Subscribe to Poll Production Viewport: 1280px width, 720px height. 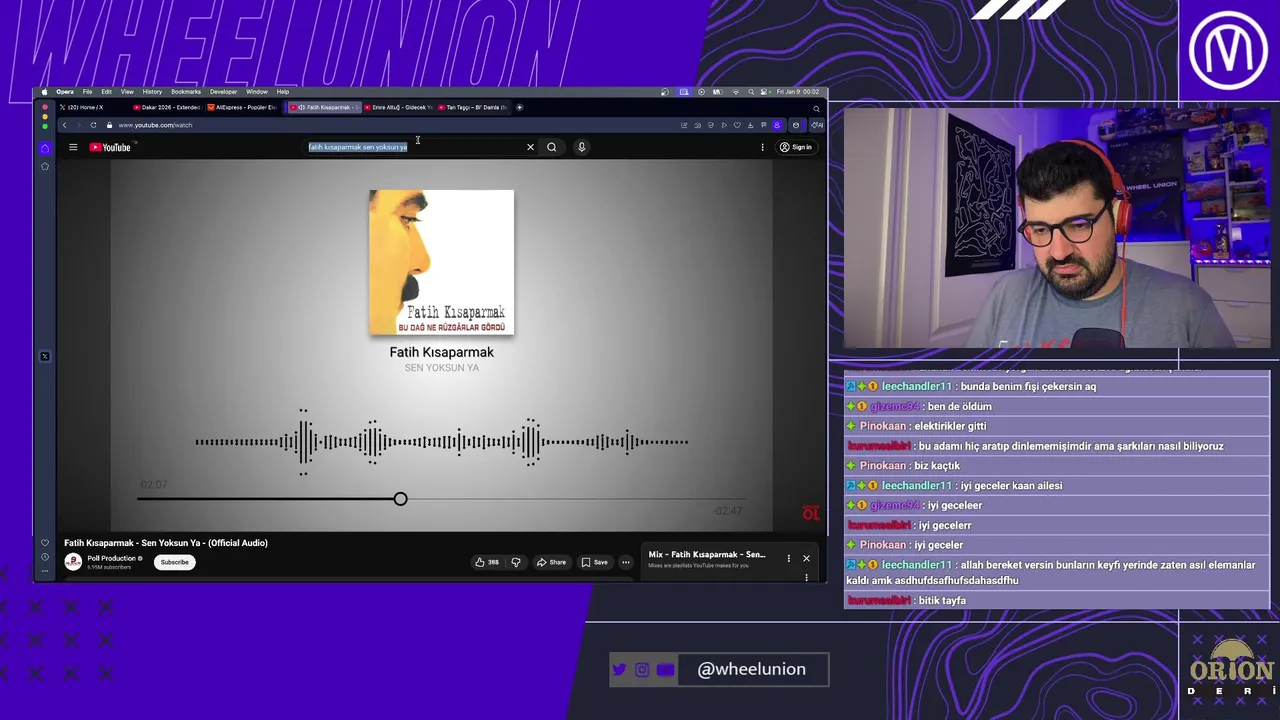pyautogui.click(x=175, y=562)
